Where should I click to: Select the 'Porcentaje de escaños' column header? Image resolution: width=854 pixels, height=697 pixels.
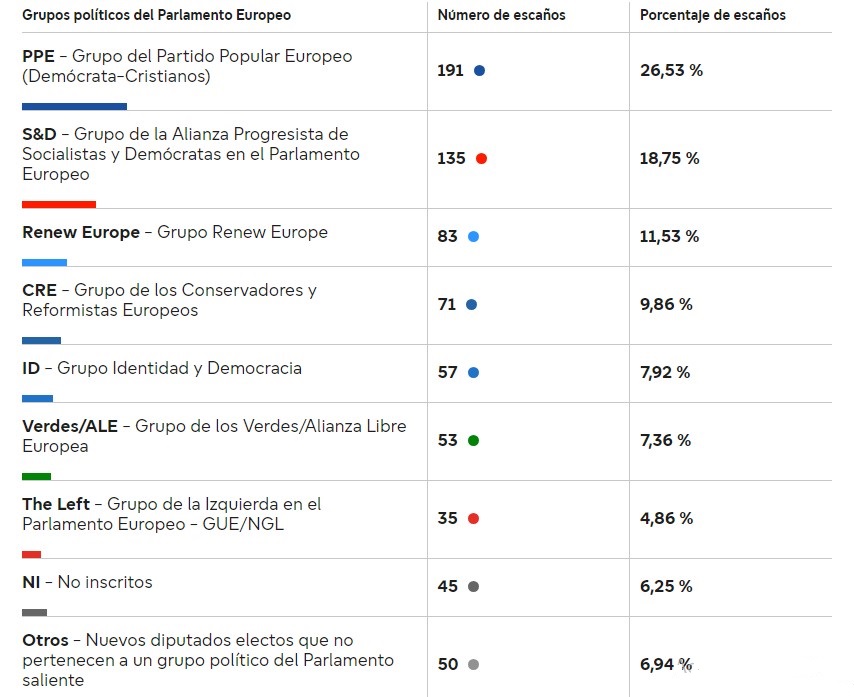(713, 15)
